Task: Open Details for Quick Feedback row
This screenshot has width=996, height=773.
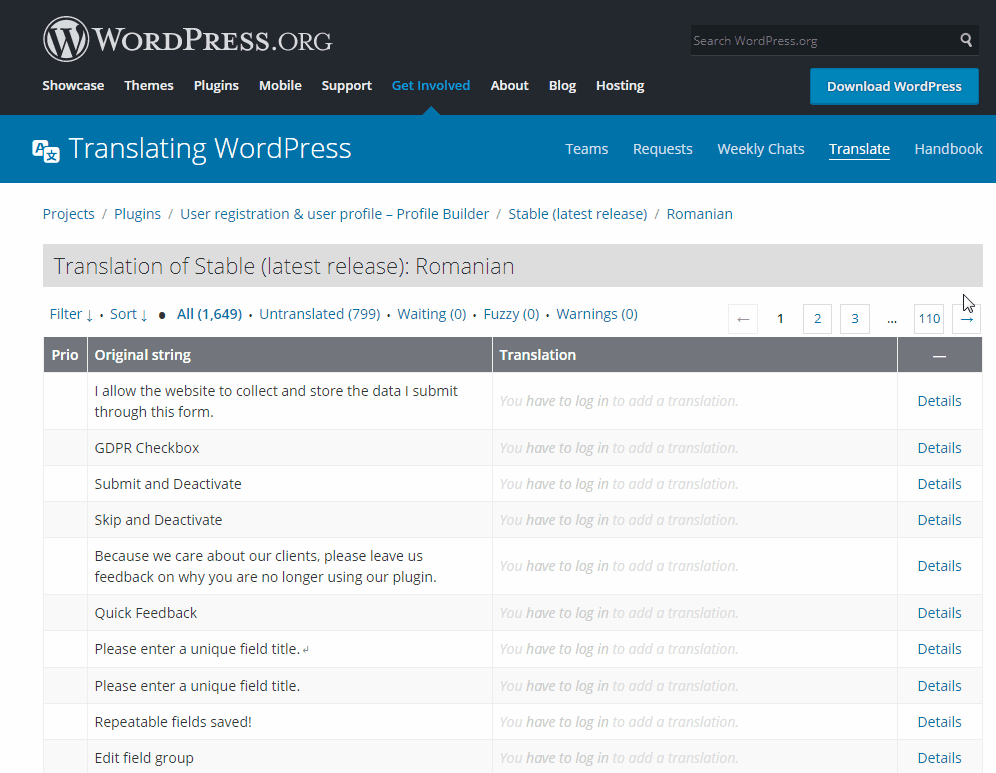Action: [x=939, y=613]
